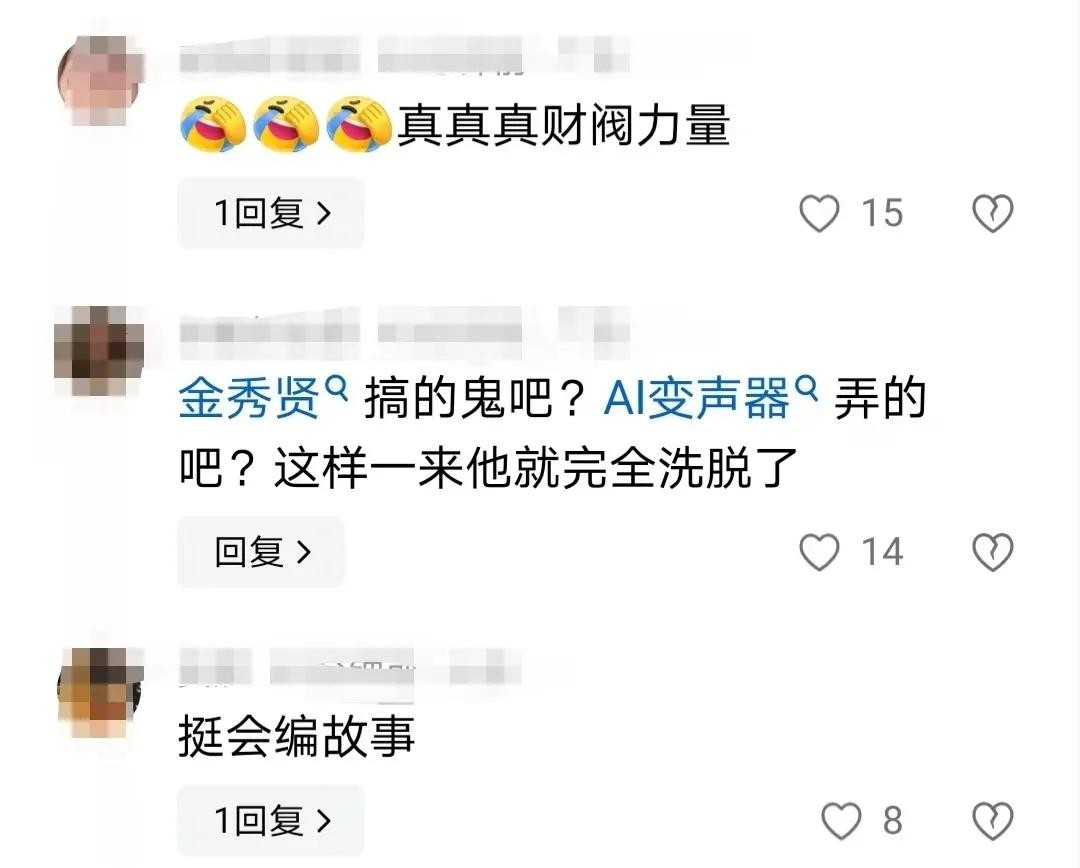Like the 挺会编故事 comment
Image resolution: width=1080 pixels, height=868 pixels.
pos(841,820)
